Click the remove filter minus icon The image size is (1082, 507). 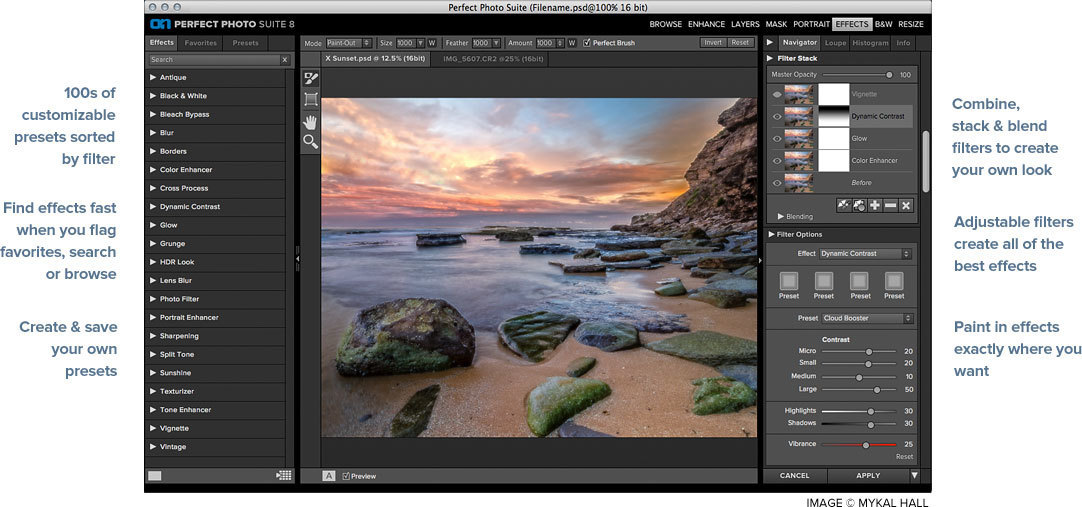pyautogui.click(x=890, y=205)
